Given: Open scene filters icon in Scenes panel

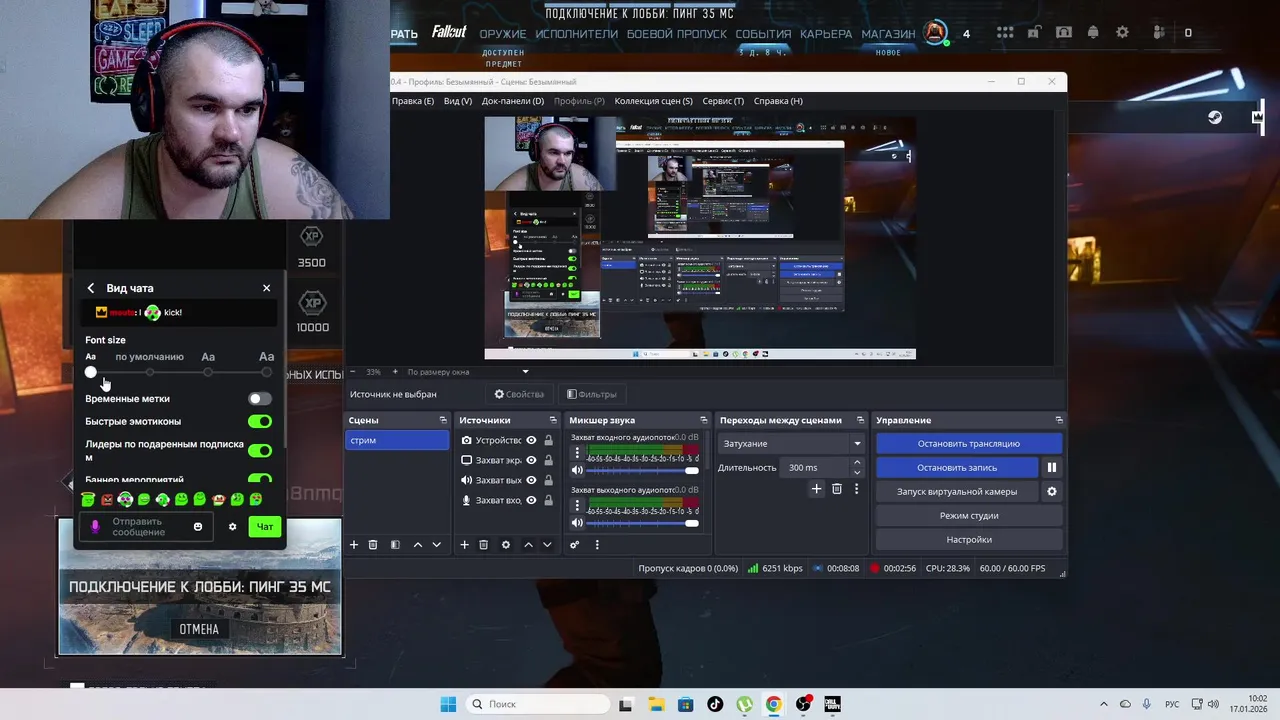Looking at the screenshot, I should (x=395, y=545).
